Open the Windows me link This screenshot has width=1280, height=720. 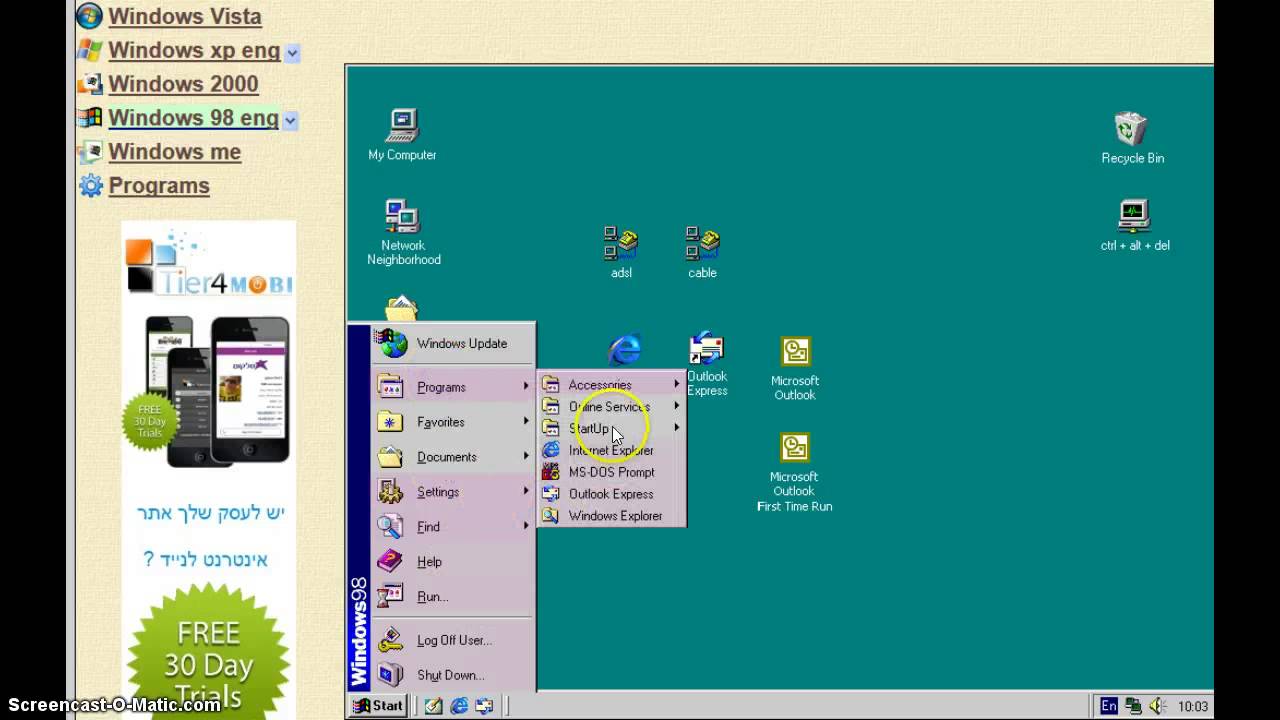174,152
